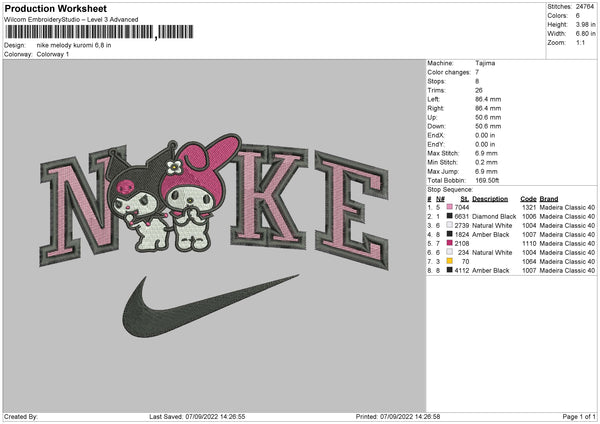The height and width of the screenshot is (424, 600).
Task: Click the 'Left:' label
Action: [433, 99]
